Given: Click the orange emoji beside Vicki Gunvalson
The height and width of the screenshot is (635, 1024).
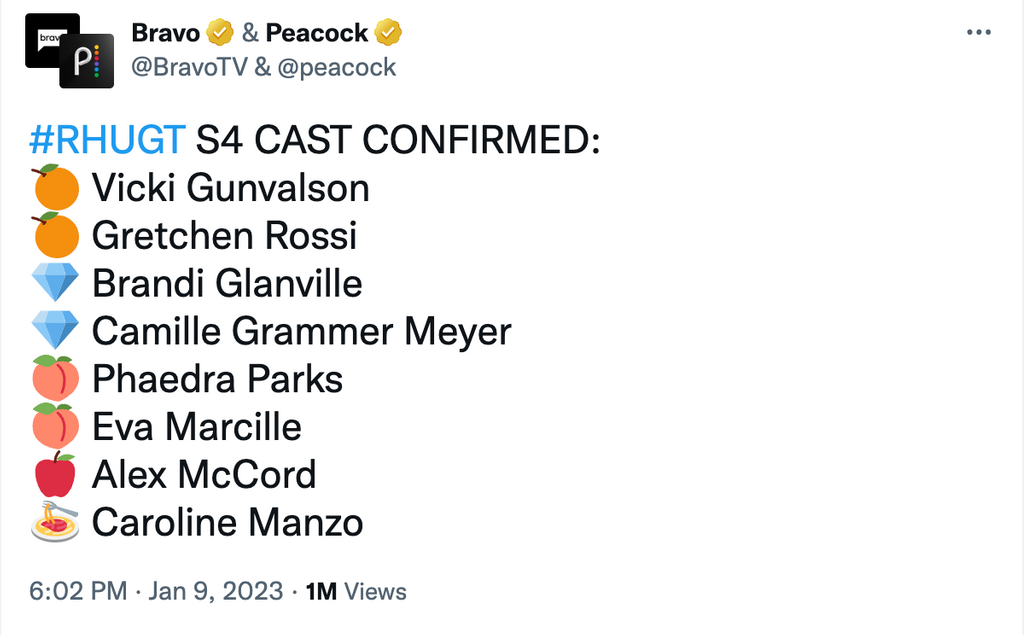Looking at the screenshot, I should point(56,188).
